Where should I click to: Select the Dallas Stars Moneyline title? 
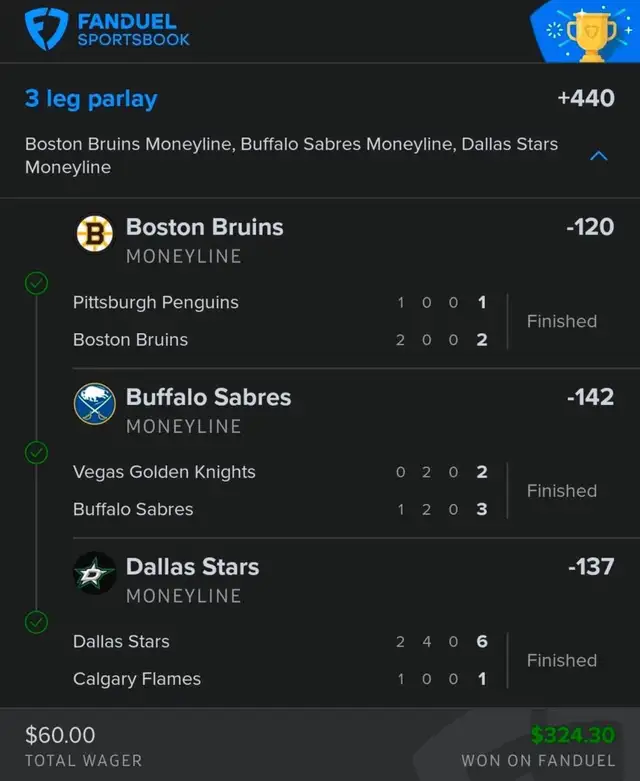tap(192, 567)
